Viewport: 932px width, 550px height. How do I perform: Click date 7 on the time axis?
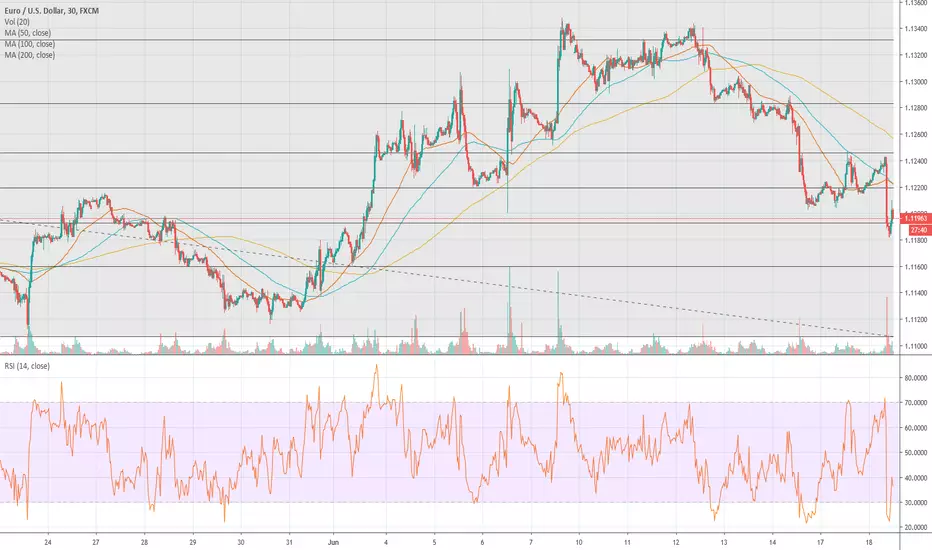531,542
